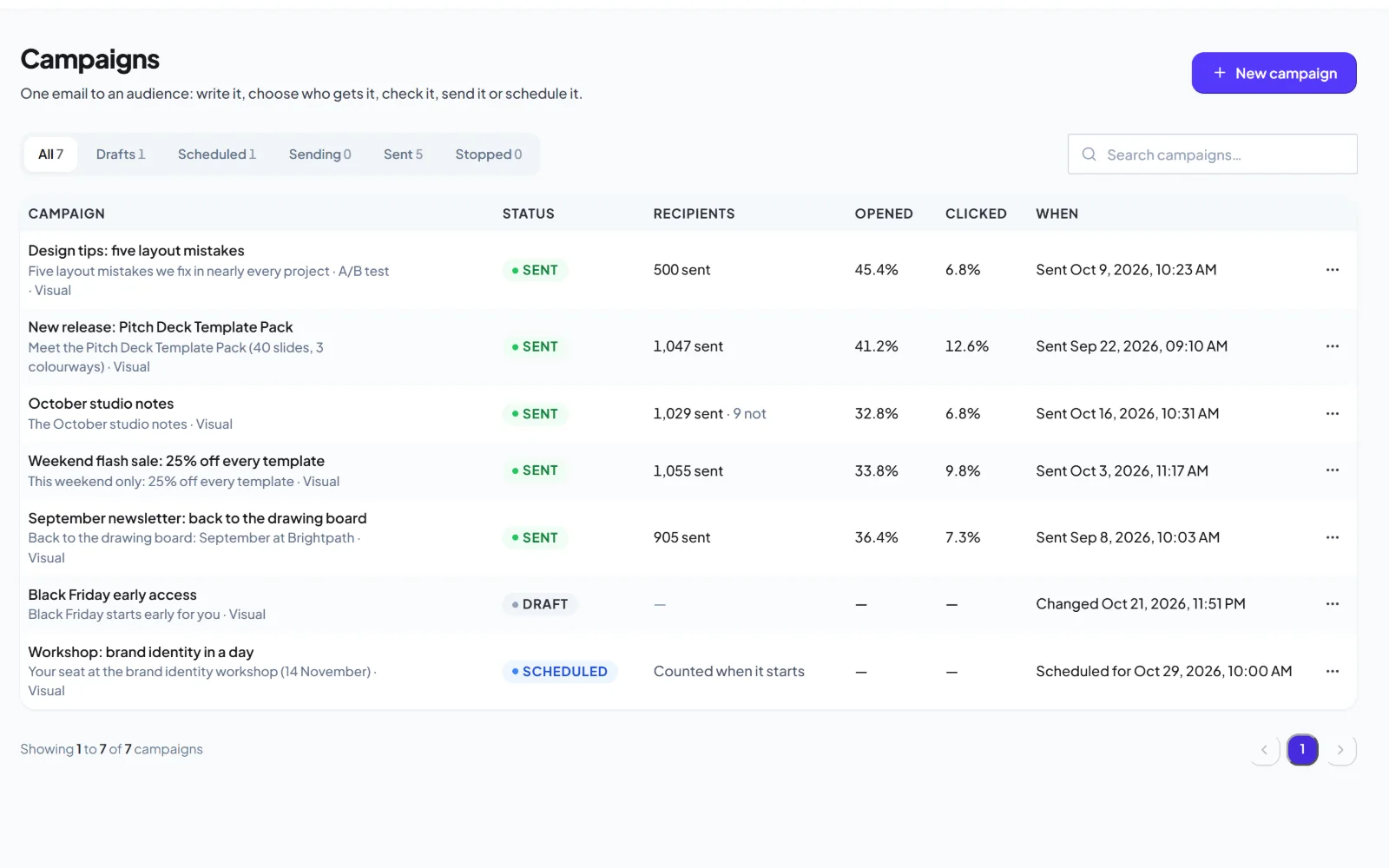
Task: Click the CAMPAIGN column header
Action: (x=66, y=214)
